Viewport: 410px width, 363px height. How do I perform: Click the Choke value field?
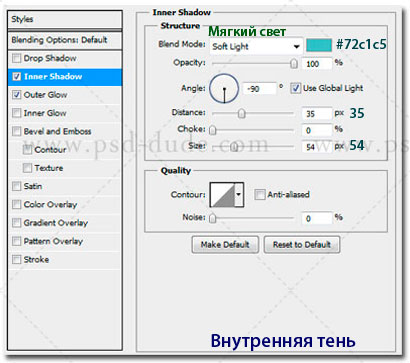point(317,130)
